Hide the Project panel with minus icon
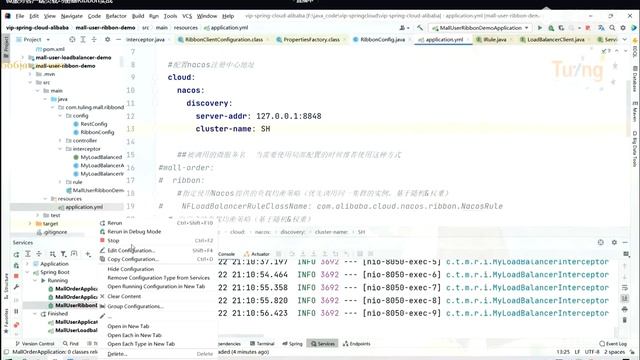The height and width of the screenshot is (360, 640). [118, 40]
